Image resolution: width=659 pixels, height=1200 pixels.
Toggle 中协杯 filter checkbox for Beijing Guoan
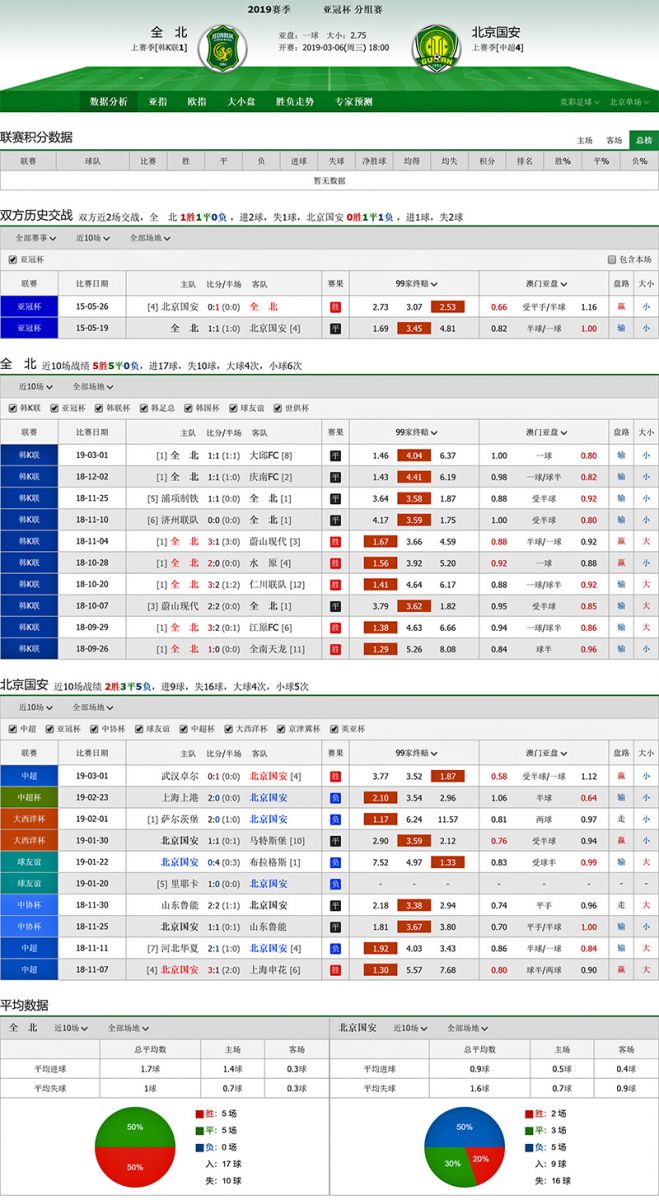point(93,729)
